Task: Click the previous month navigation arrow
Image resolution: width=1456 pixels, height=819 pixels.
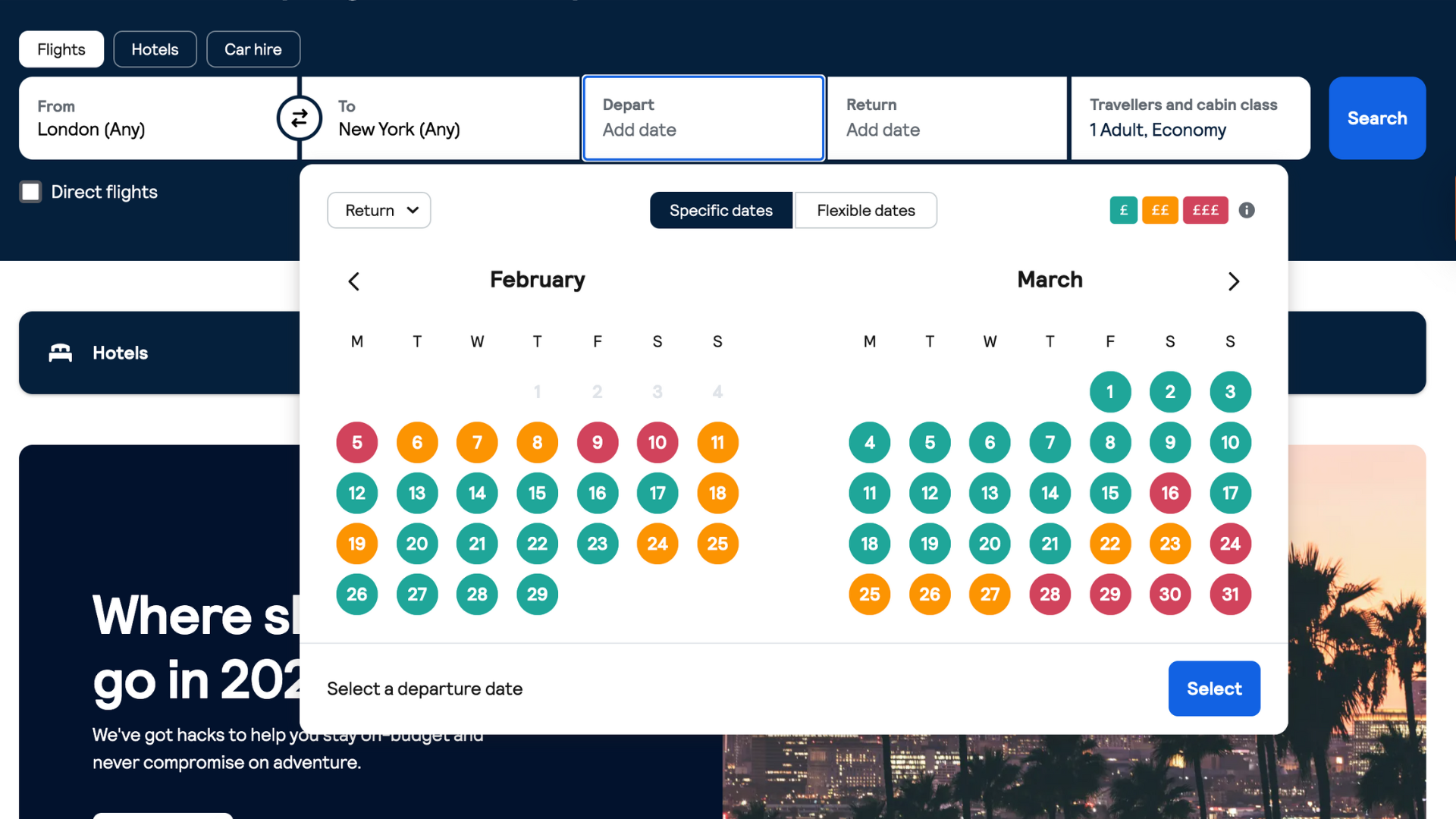Action: click(x=353, y=280)
